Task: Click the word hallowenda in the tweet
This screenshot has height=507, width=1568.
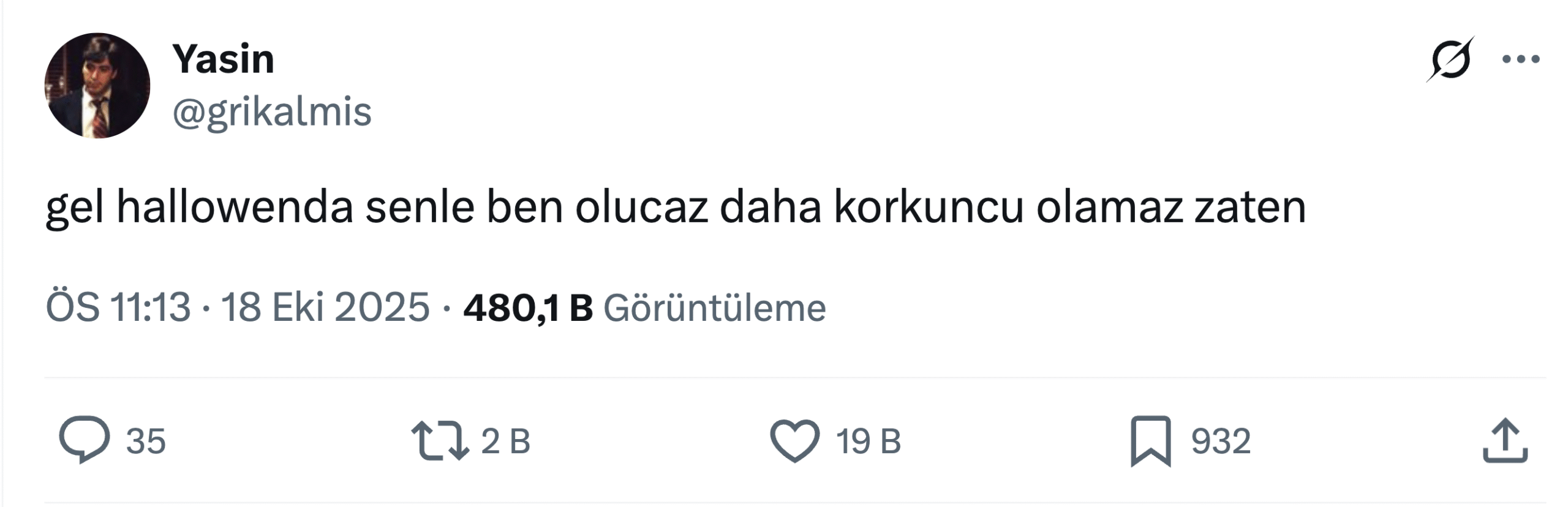Action: pyautogui.click(x=235, y=207)
